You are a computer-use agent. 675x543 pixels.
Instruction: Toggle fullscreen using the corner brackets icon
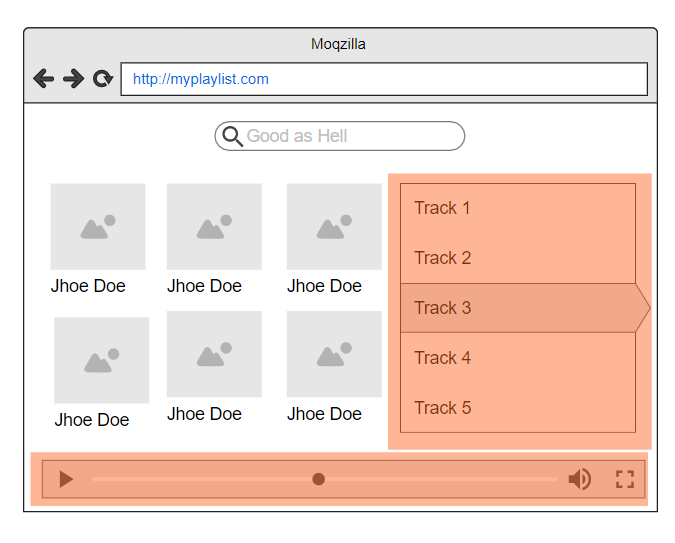[625, 479]
